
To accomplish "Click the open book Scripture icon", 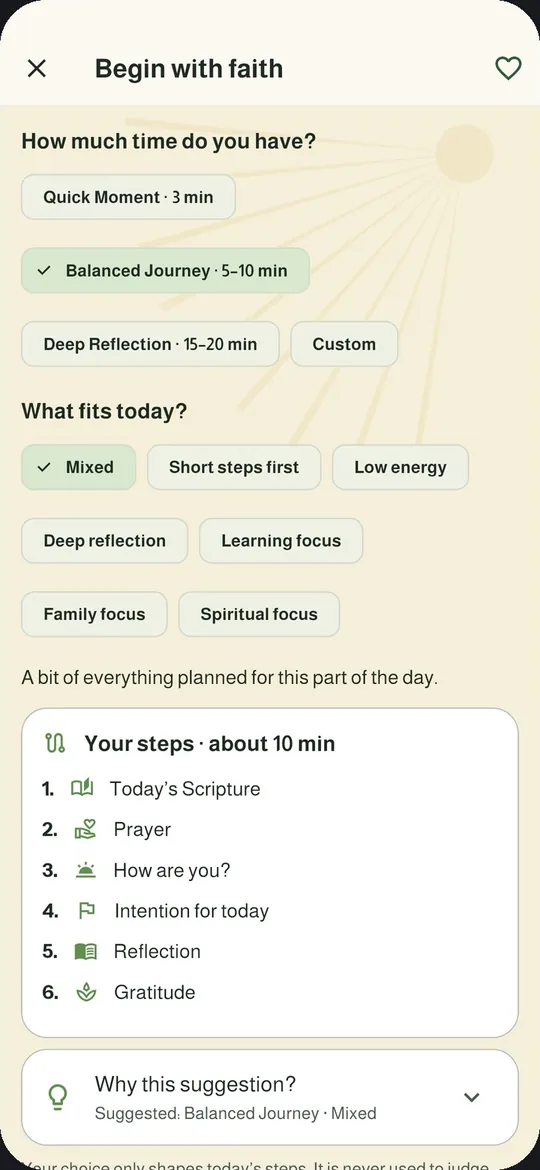I will [x=81, y=788].
